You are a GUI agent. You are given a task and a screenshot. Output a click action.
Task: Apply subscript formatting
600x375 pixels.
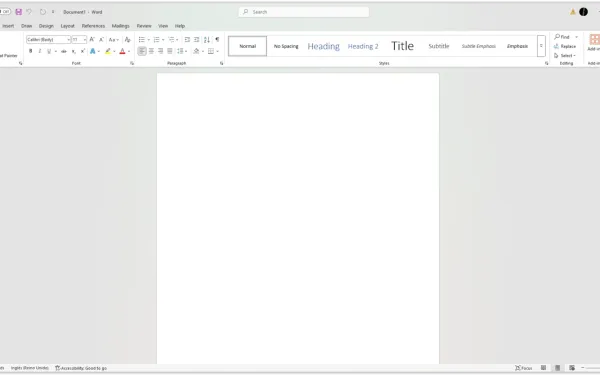pyautogui.click(x=73, y=51)
